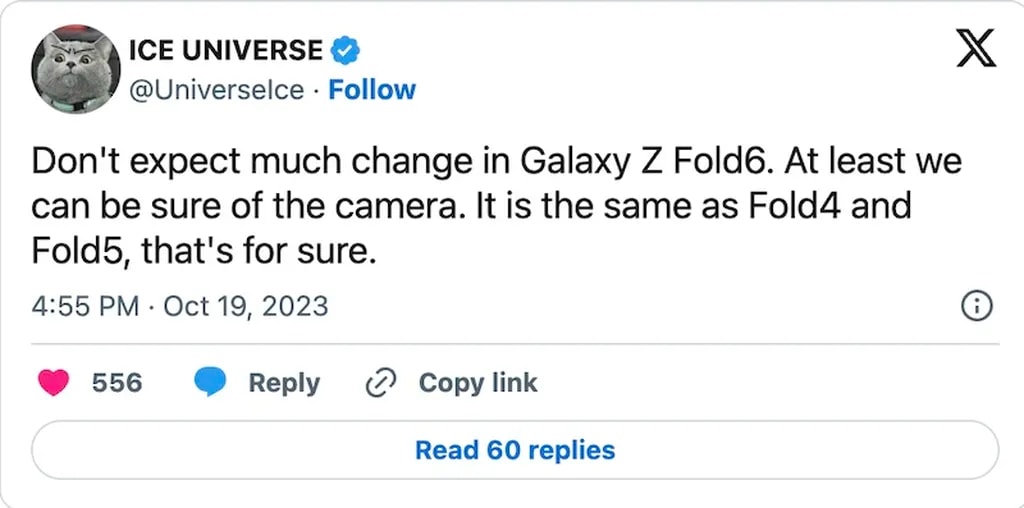The height and width of the screenshot is (508, 1024).
Task: Open the tweet info circle icon
Action: [x=975, y=306]
